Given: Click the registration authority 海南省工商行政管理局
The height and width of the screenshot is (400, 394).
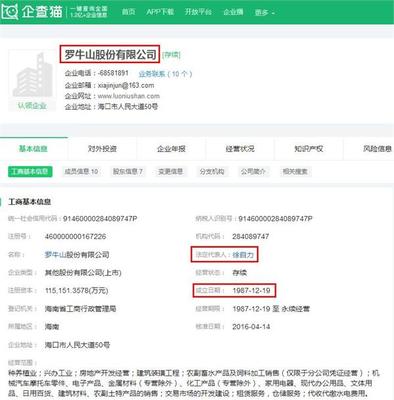Looking at the screenshot, I should pyautogui.click(x=80, y=309).
